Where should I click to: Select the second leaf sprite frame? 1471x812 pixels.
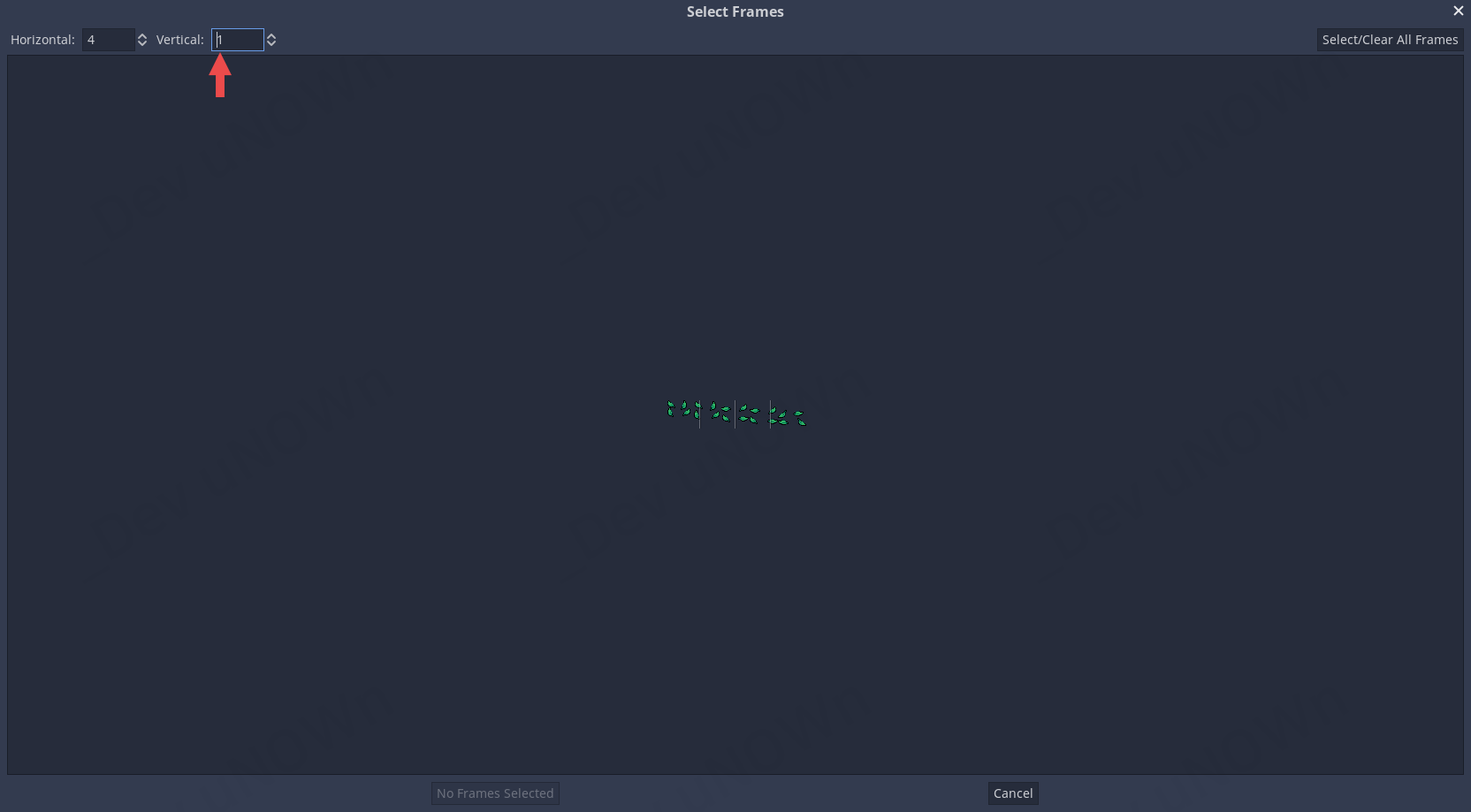point(718,414)
